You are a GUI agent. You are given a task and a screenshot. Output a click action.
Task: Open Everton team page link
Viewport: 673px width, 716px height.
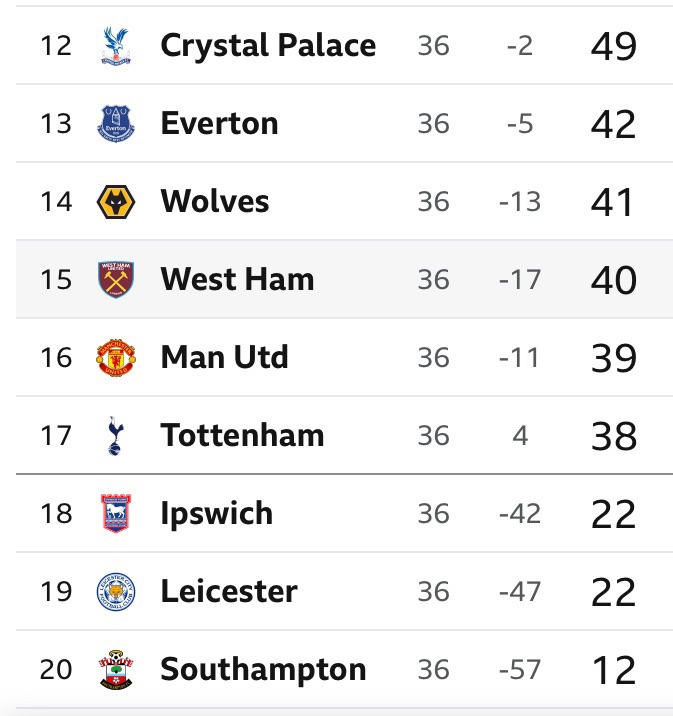[219, 124]
